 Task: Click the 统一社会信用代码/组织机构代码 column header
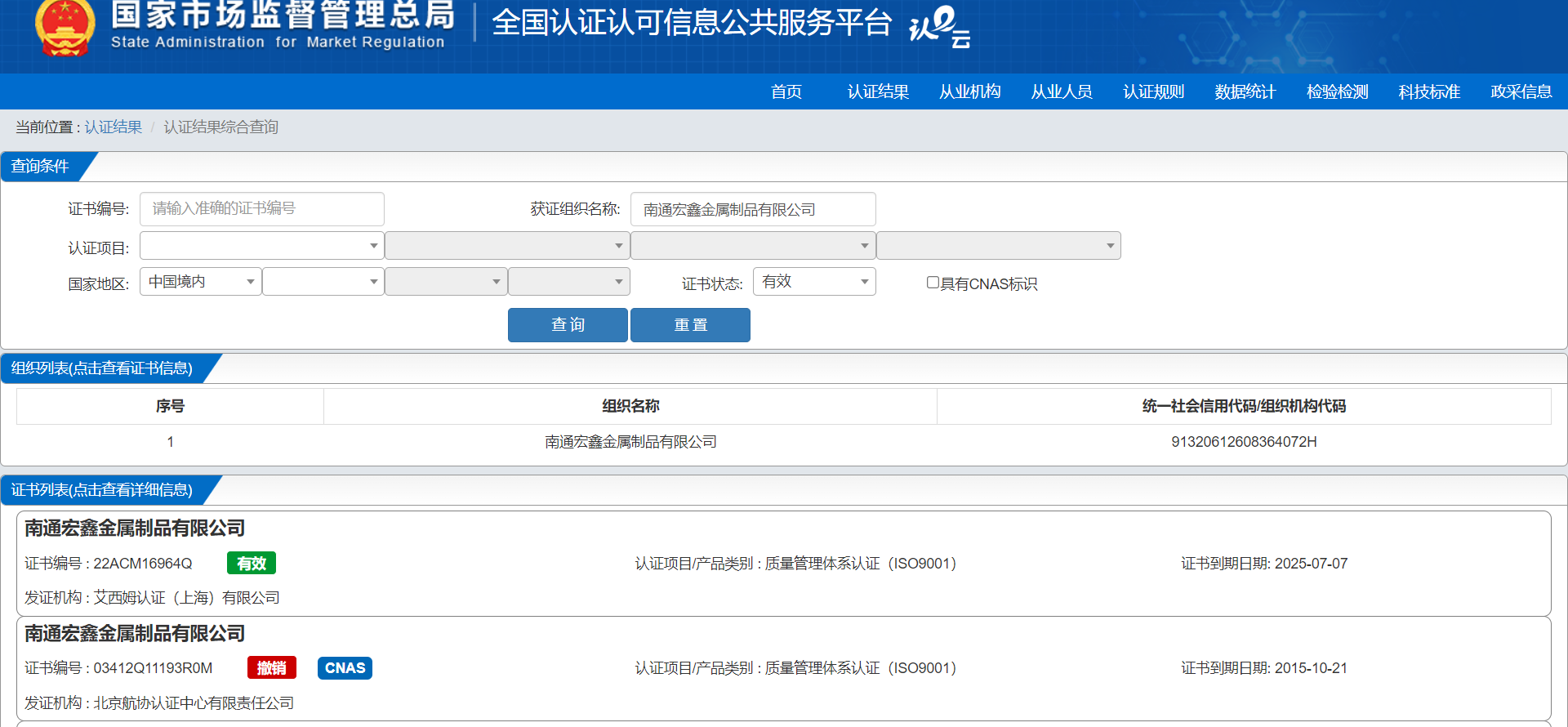point(1244,406)
